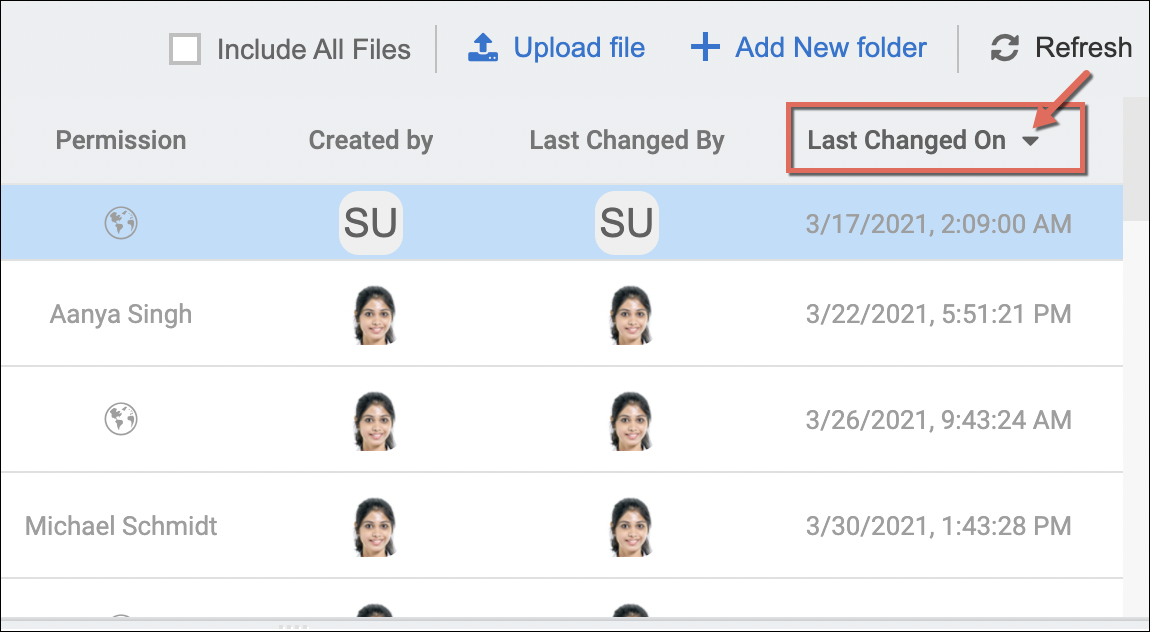Enable the Include All Files checkbox
This screenshot has width=1150, height=632.
(185, 49)
